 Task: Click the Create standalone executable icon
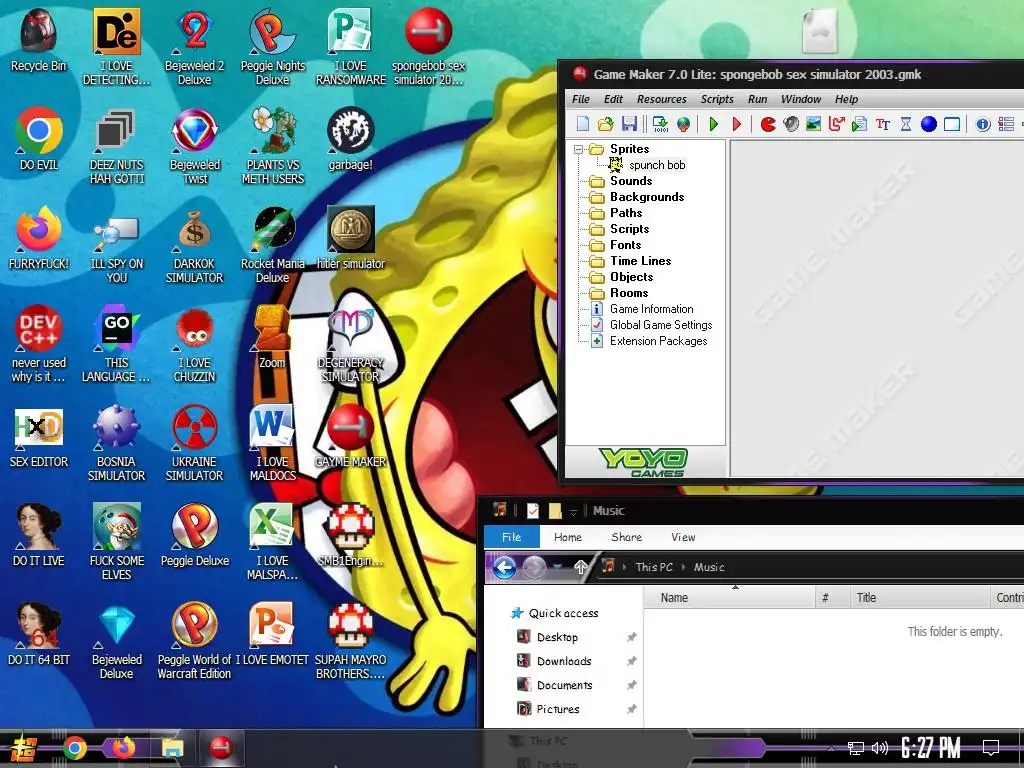[x=660, y=123]
